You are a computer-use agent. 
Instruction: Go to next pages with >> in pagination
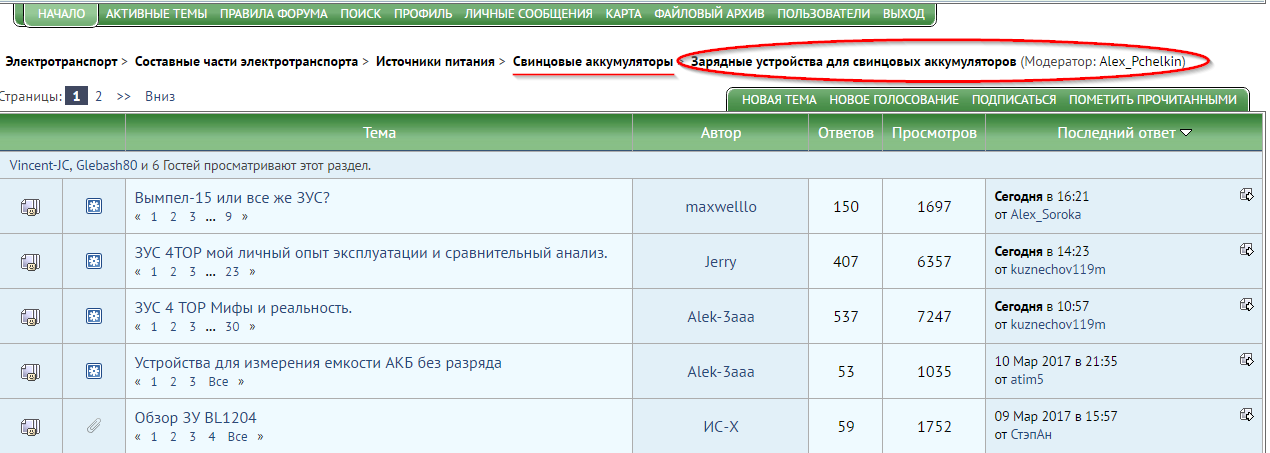124,97
